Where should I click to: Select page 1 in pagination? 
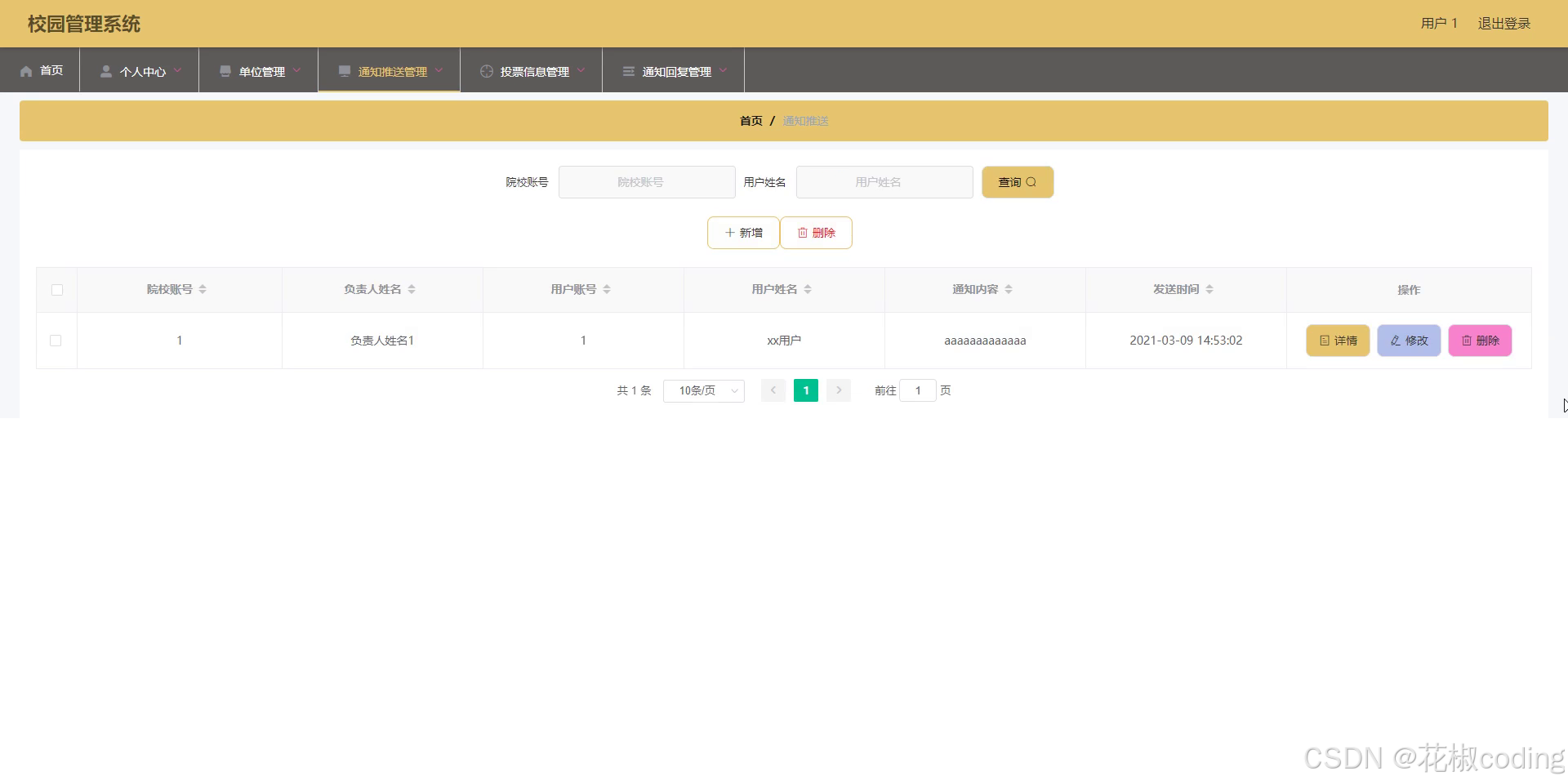point(806,390)
